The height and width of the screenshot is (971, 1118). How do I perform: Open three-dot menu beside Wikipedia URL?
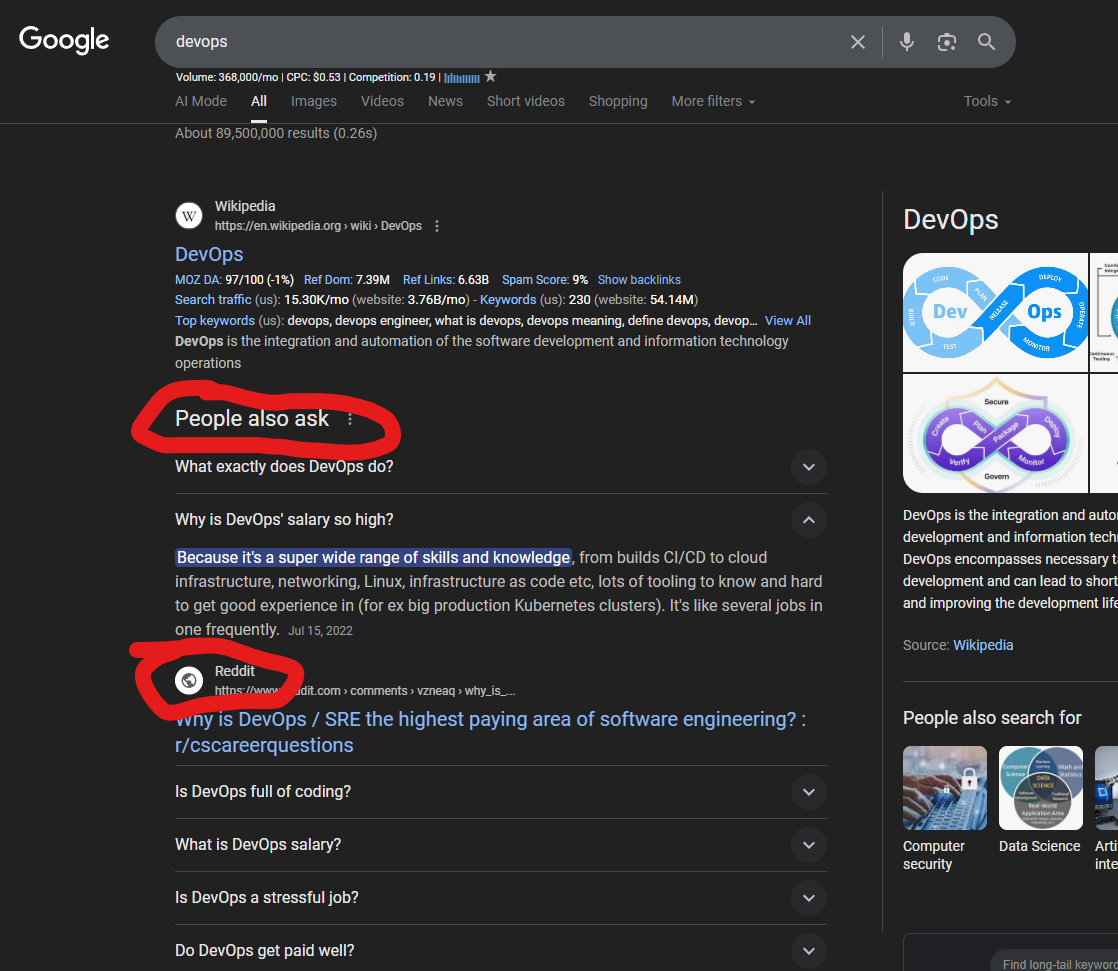(x=437, y=226)
